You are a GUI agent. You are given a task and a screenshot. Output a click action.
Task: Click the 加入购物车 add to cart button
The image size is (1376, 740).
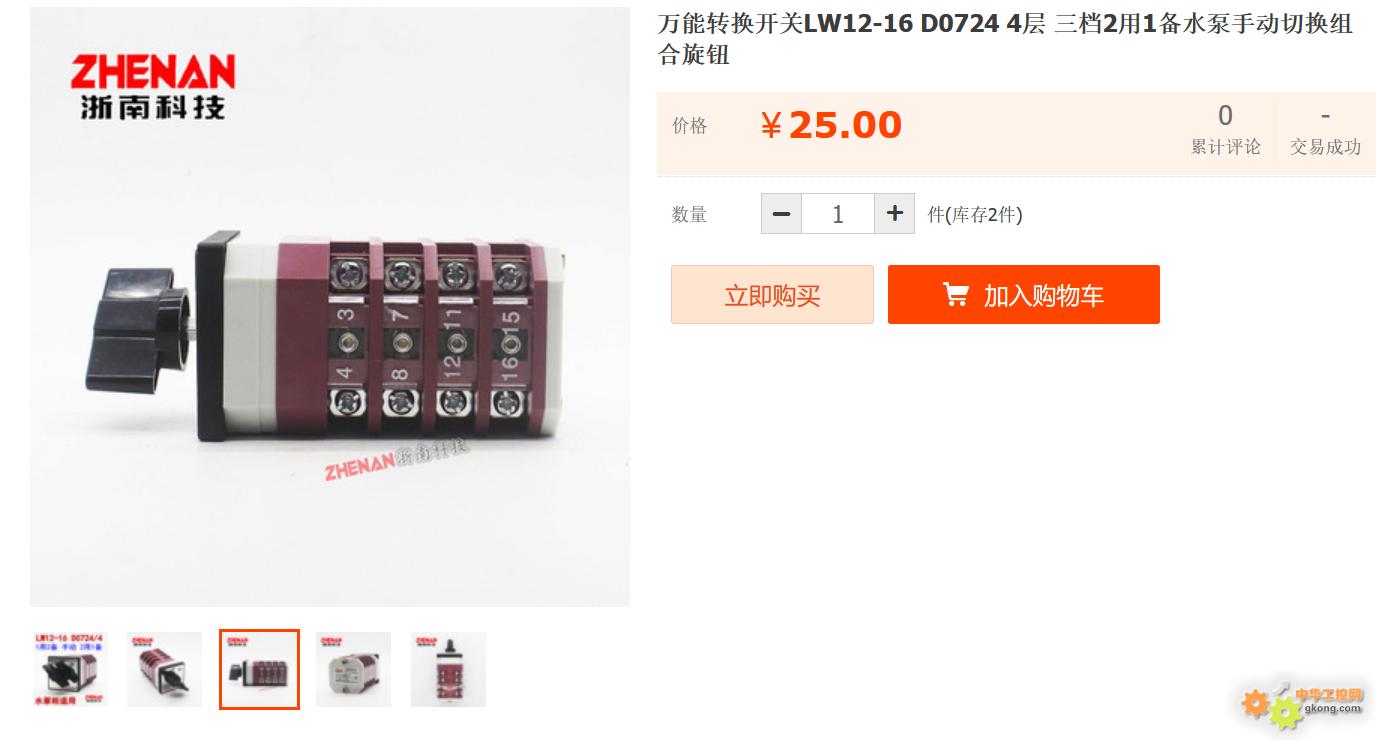(1024, 295)
